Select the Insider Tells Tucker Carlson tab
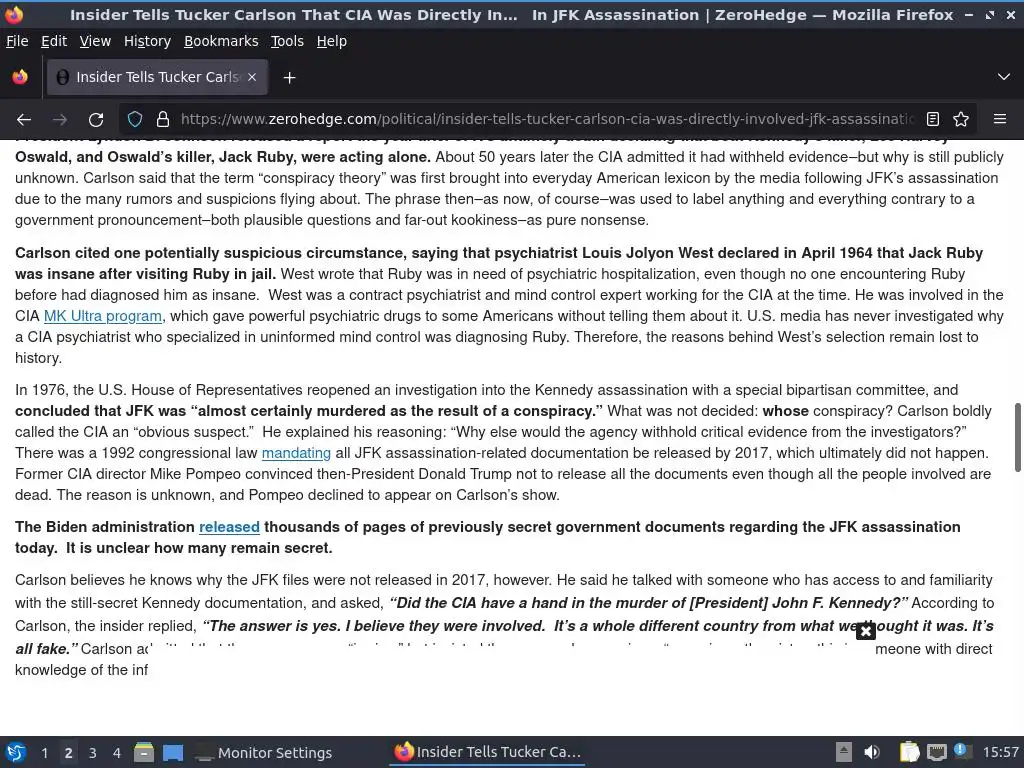 tap(157, 77)
